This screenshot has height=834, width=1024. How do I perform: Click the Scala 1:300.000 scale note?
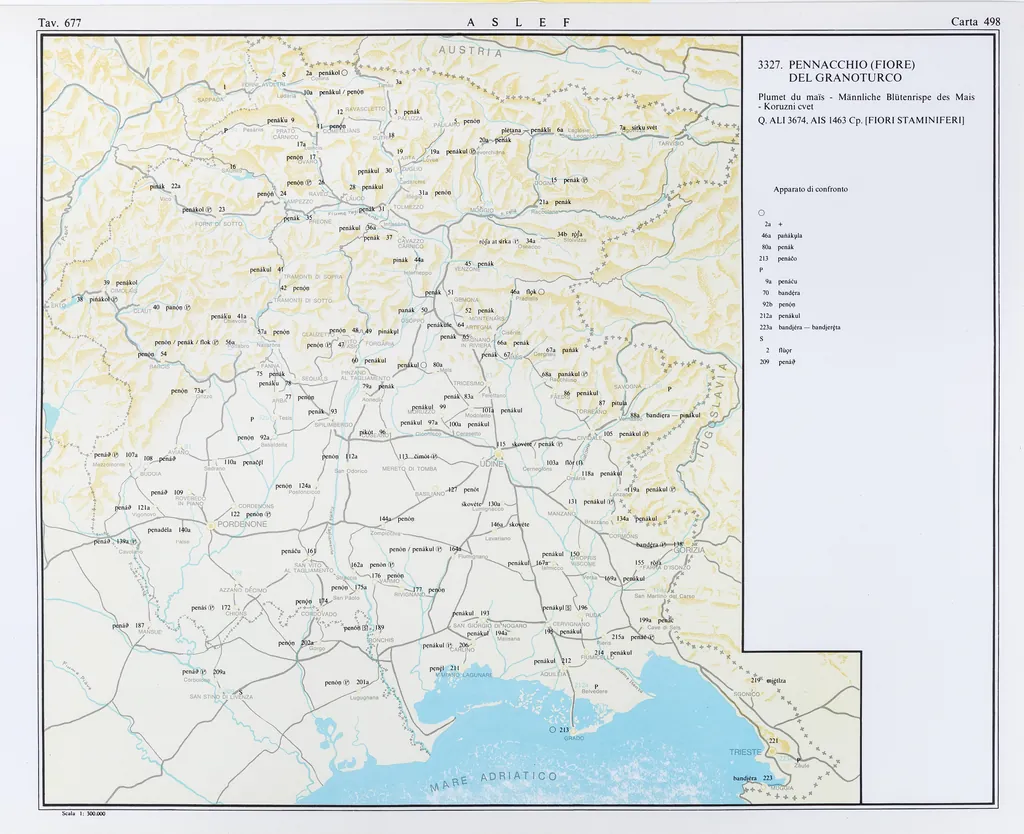[84, 814]
